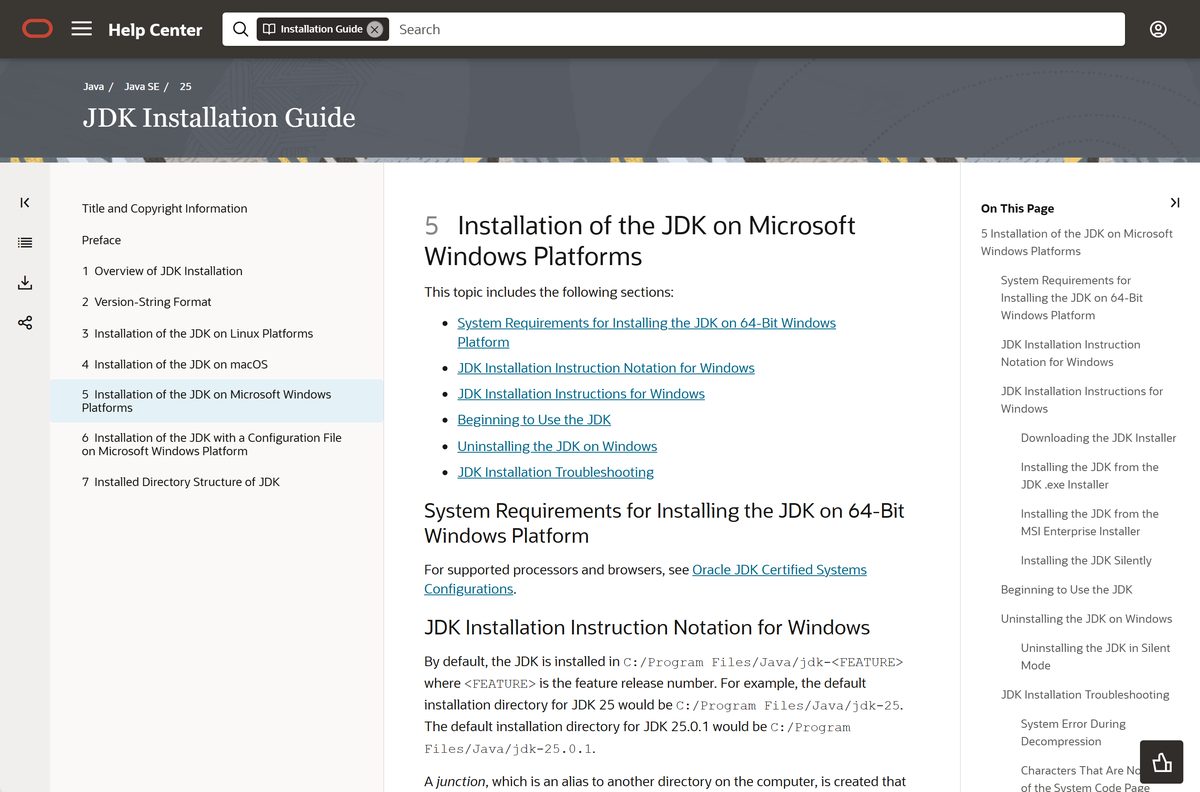Jump to System Error During Decompression
1200x792 pixels.
coord(1073,733)
